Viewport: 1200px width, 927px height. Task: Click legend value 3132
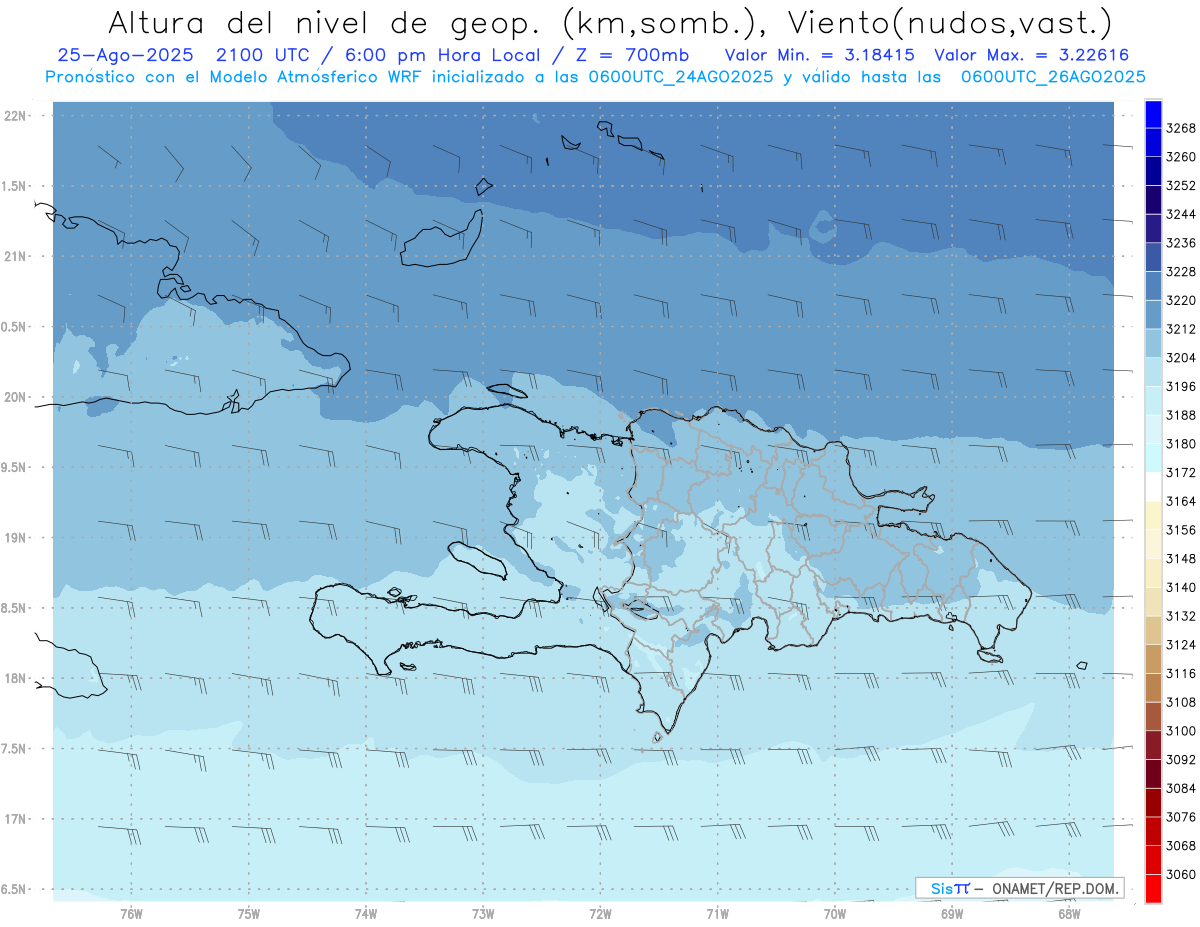[1181, 616]
